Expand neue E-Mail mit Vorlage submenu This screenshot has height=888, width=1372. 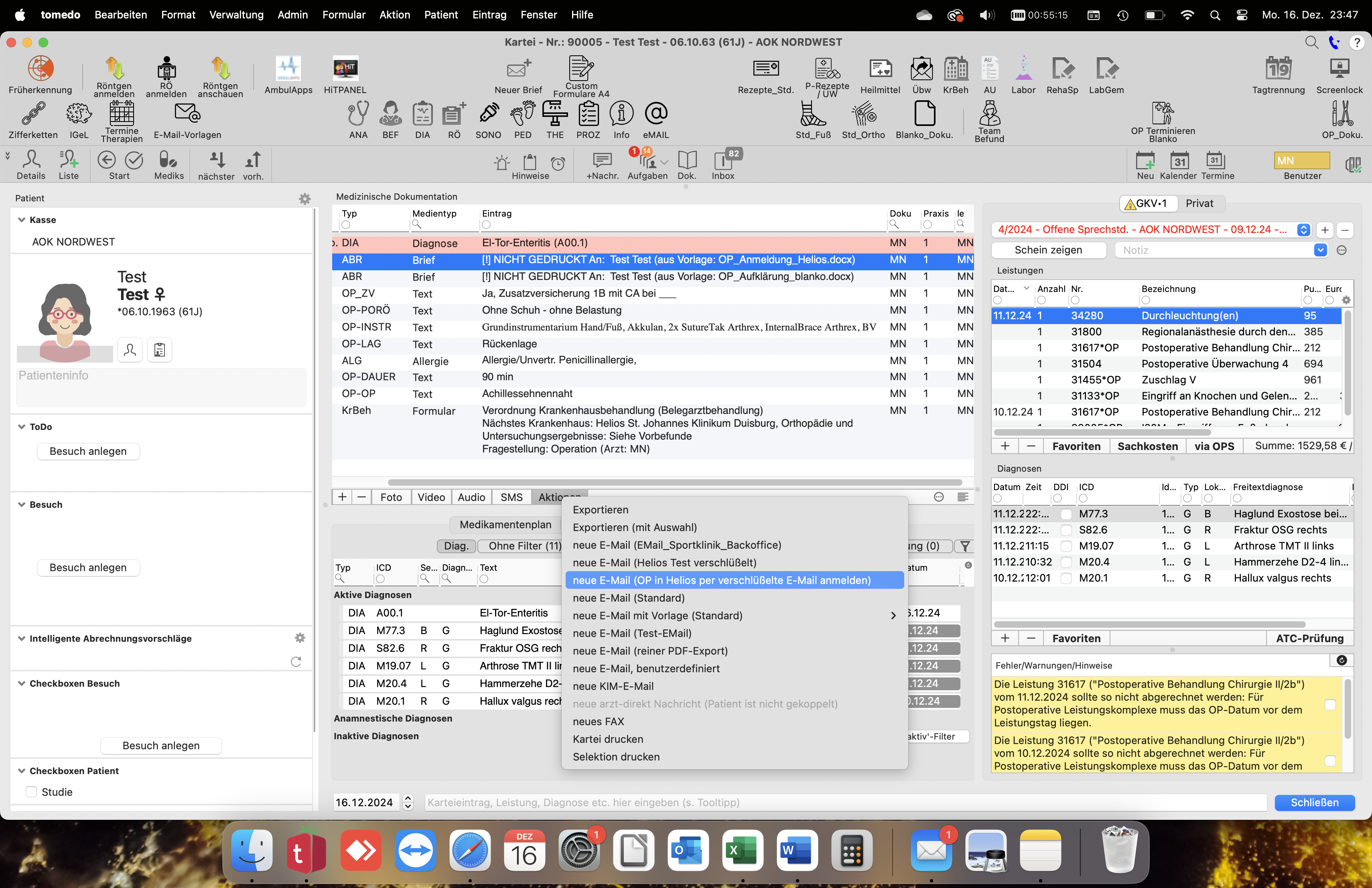(734, 615)
